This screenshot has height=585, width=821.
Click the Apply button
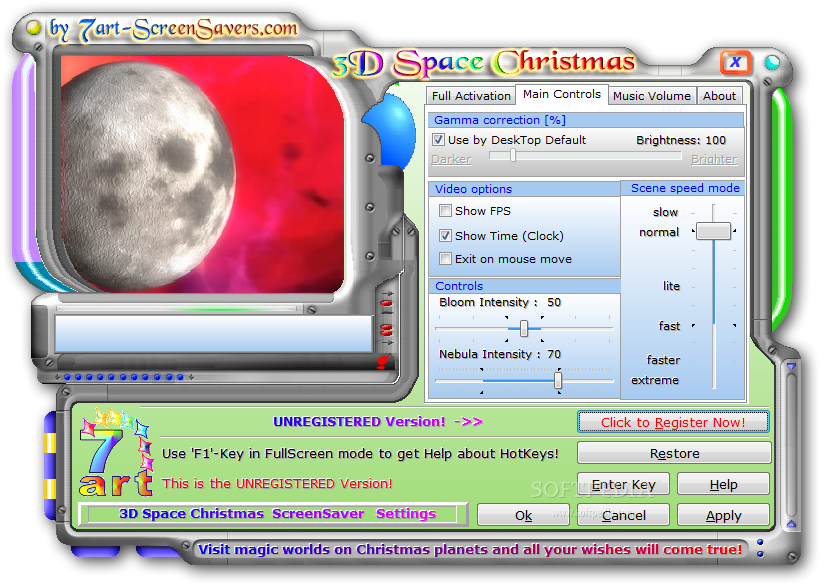(723, 515)
